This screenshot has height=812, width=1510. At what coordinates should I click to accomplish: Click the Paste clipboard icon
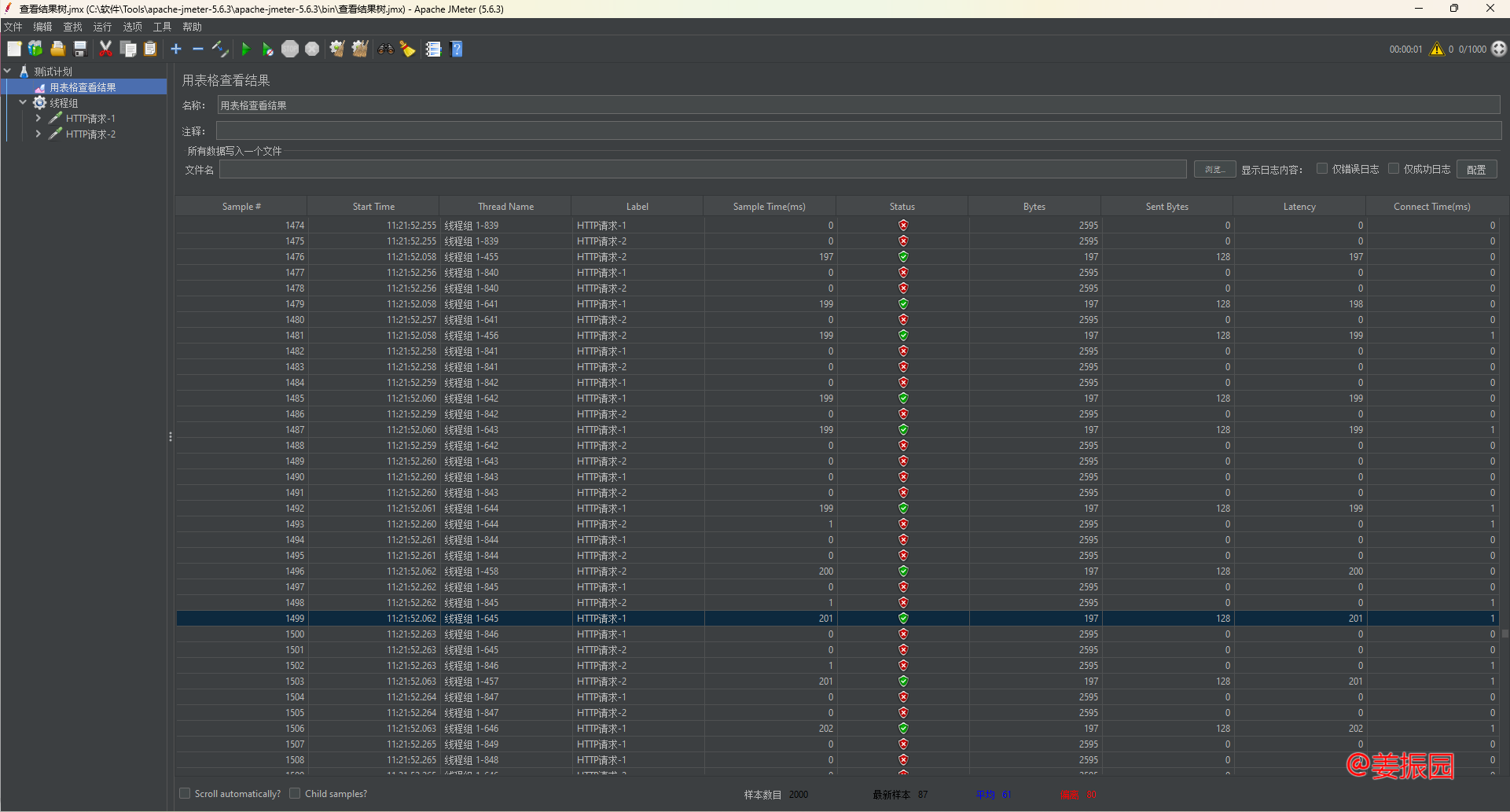(x=150, y=49)
